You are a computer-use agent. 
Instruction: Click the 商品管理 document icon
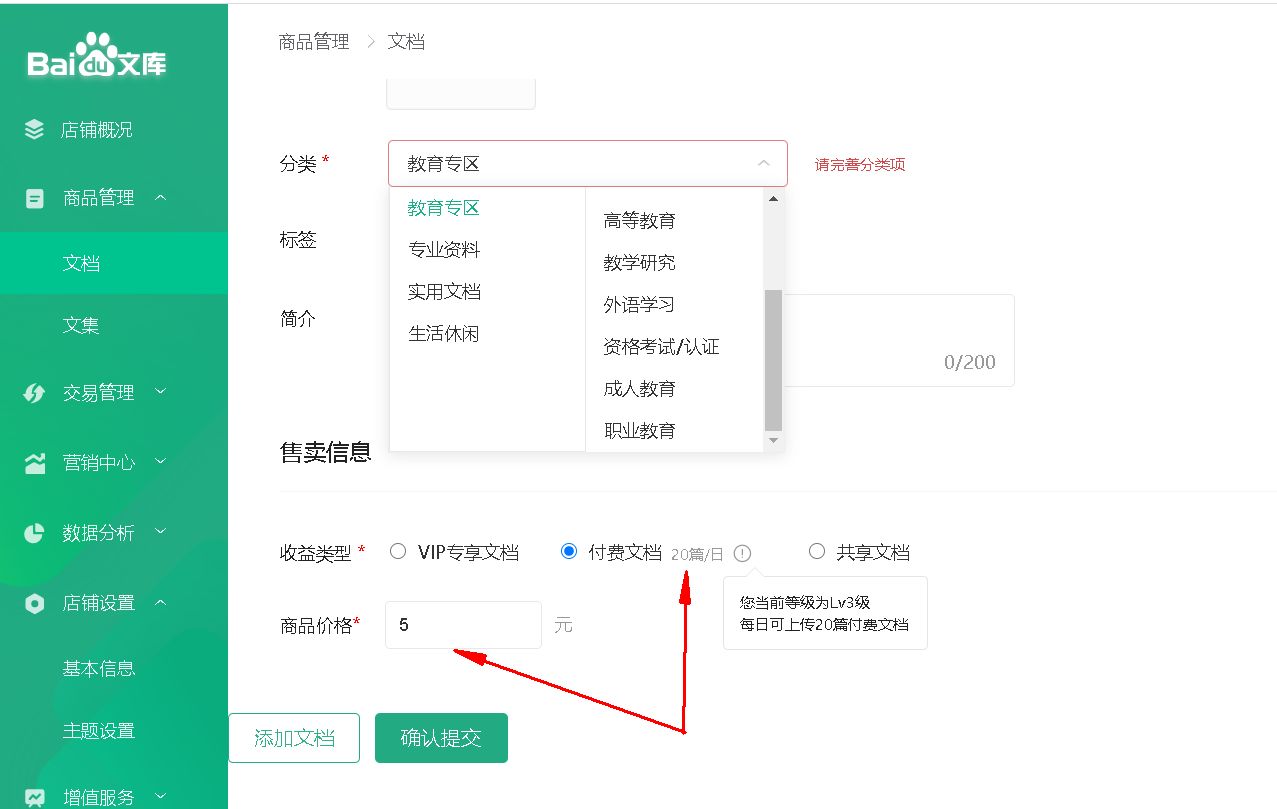tap(35, 198)
